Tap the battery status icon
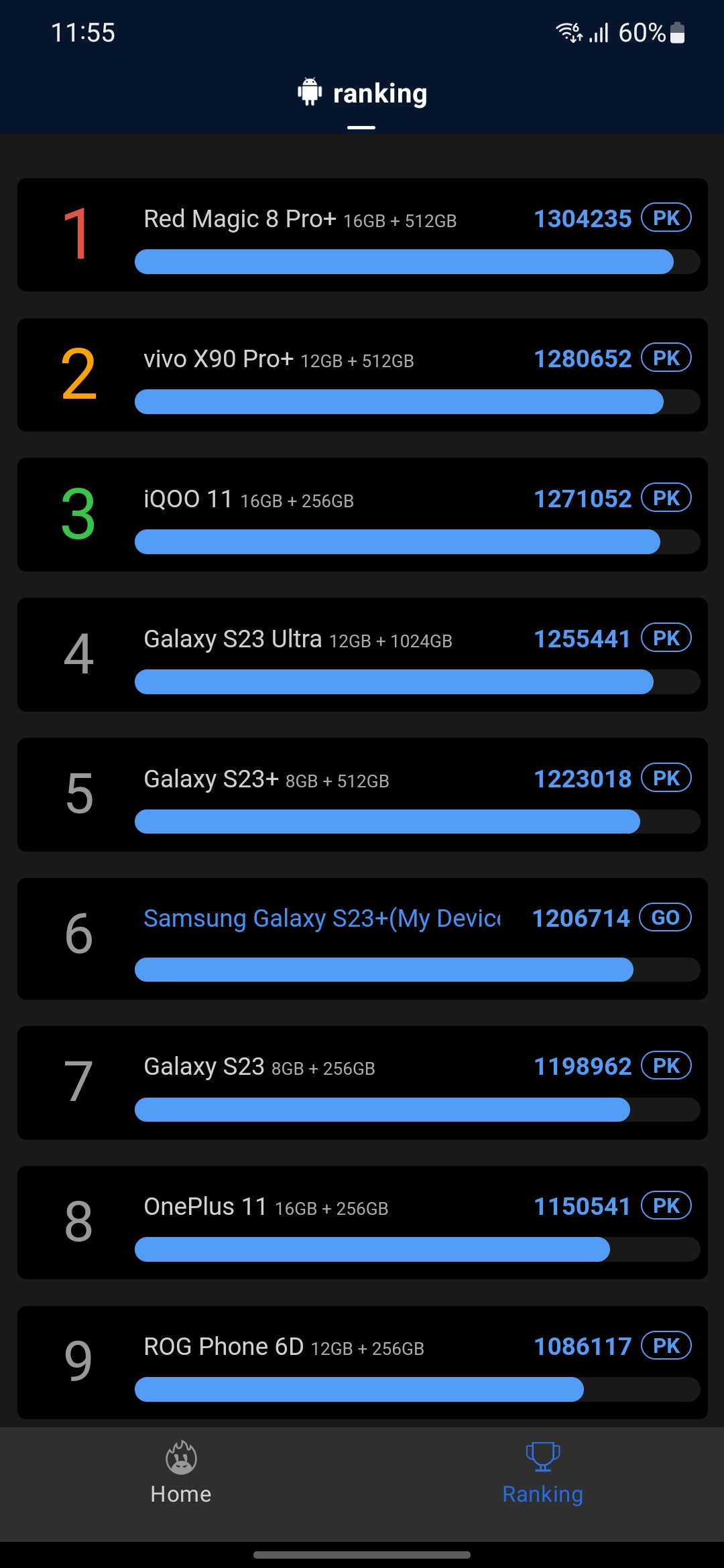Viewport: 724px width, 1568px height. [678, 33]
